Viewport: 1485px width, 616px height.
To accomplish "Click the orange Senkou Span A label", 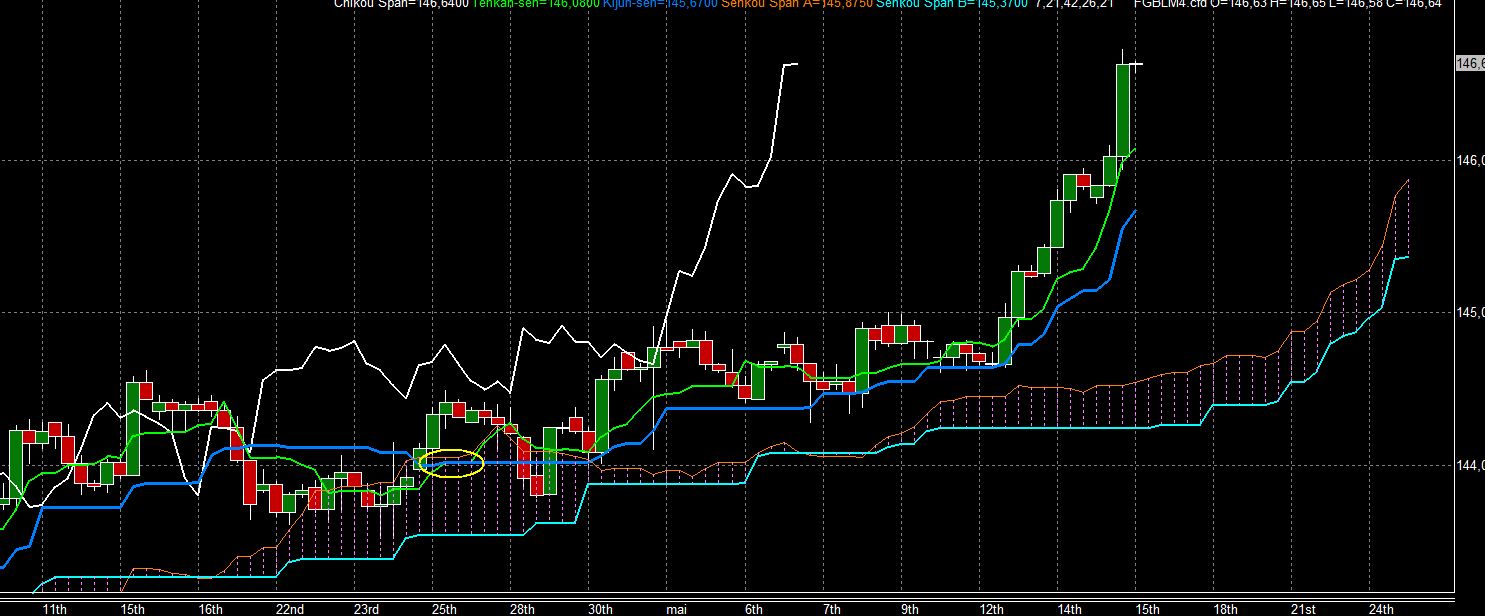I will click(x=798, y=4).
